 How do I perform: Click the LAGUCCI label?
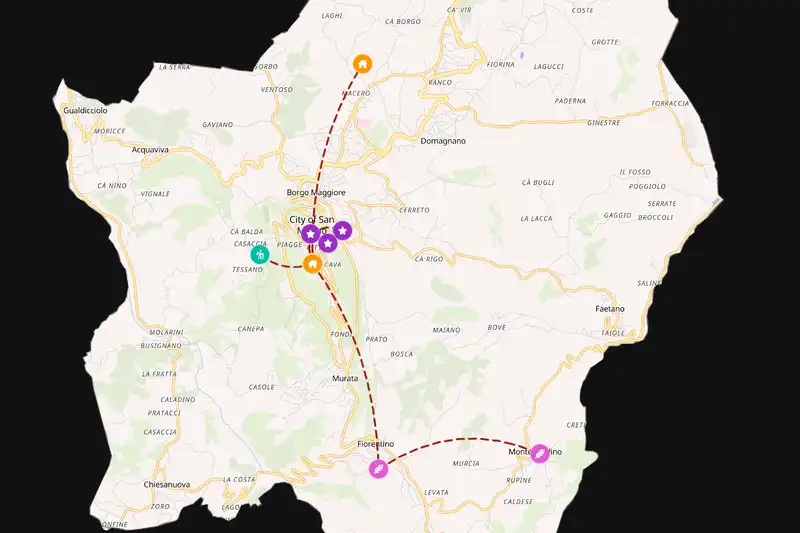coord(548,66)
